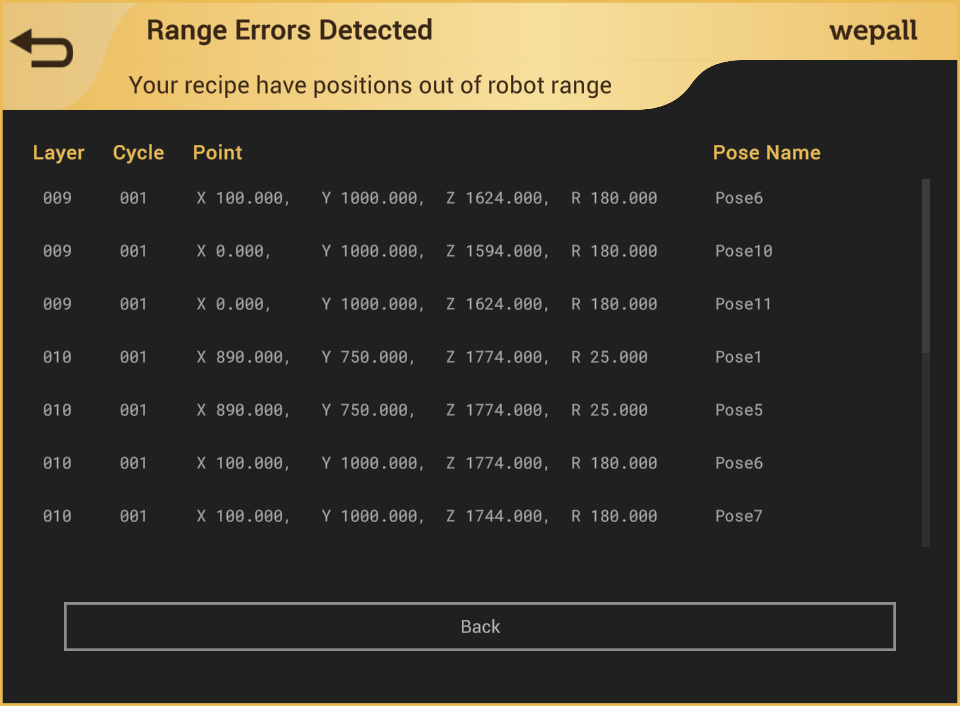Click the out of robot range message
Screen dimensions: 960x706
click(x=370, y=85)
